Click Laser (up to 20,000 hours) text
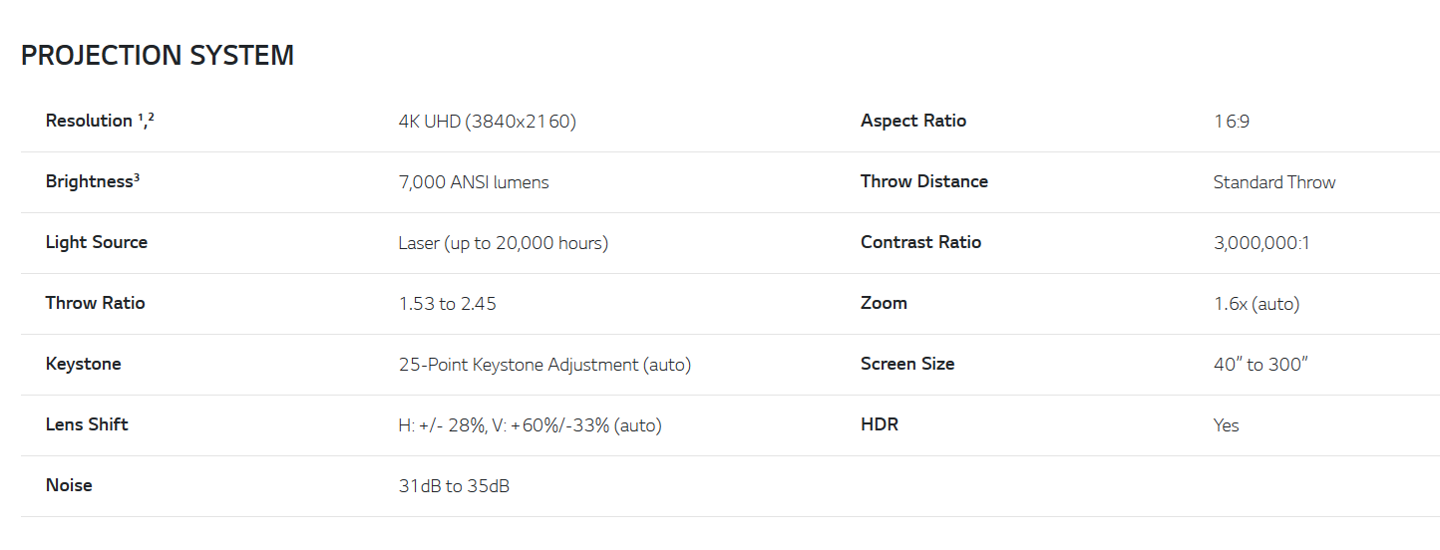This screenshot has height=550, width=1440. coord(503,243)
